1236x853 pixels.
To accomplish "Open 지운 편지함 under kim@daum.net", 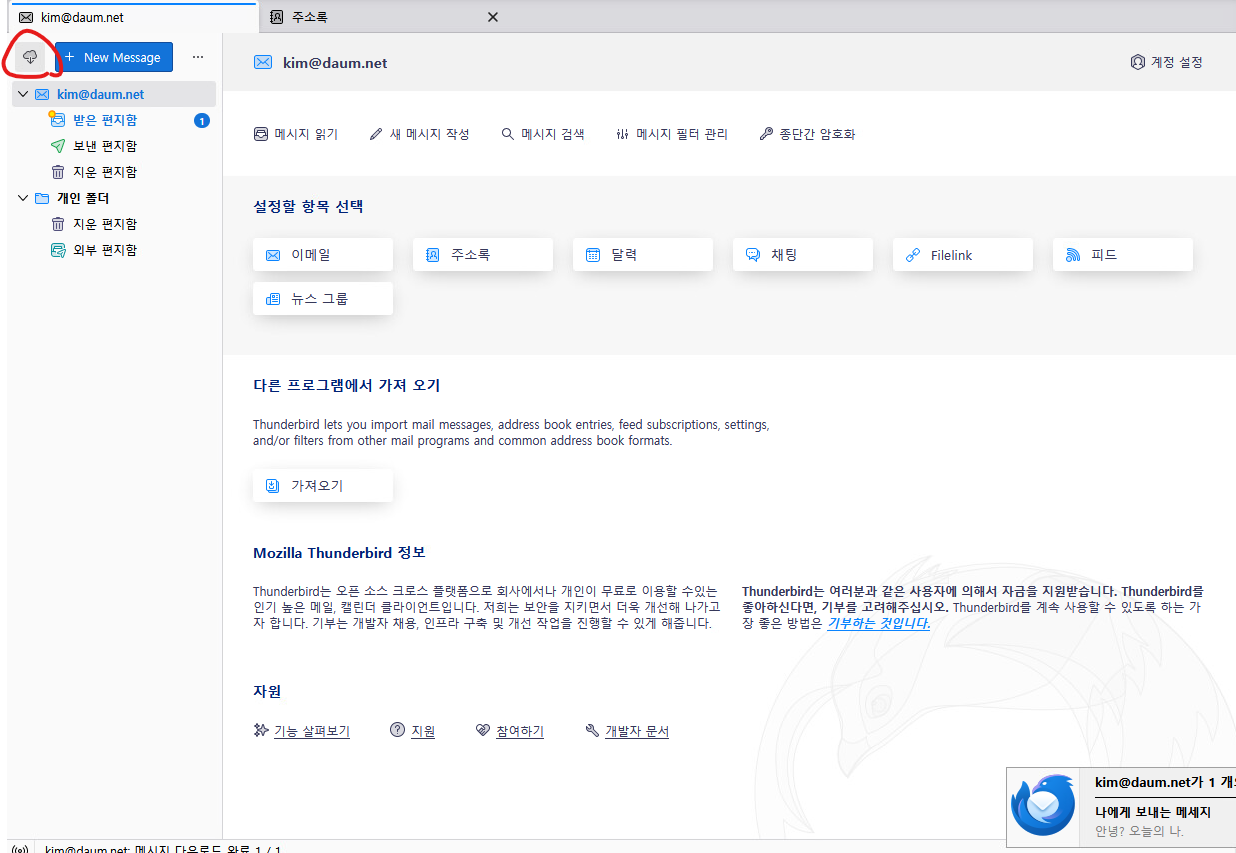I will (x=114, y=172).
